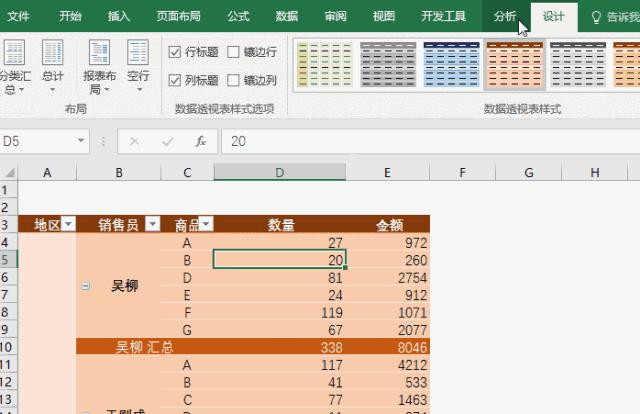
Task: Select column H header
Action: click(x=595, y=173)
